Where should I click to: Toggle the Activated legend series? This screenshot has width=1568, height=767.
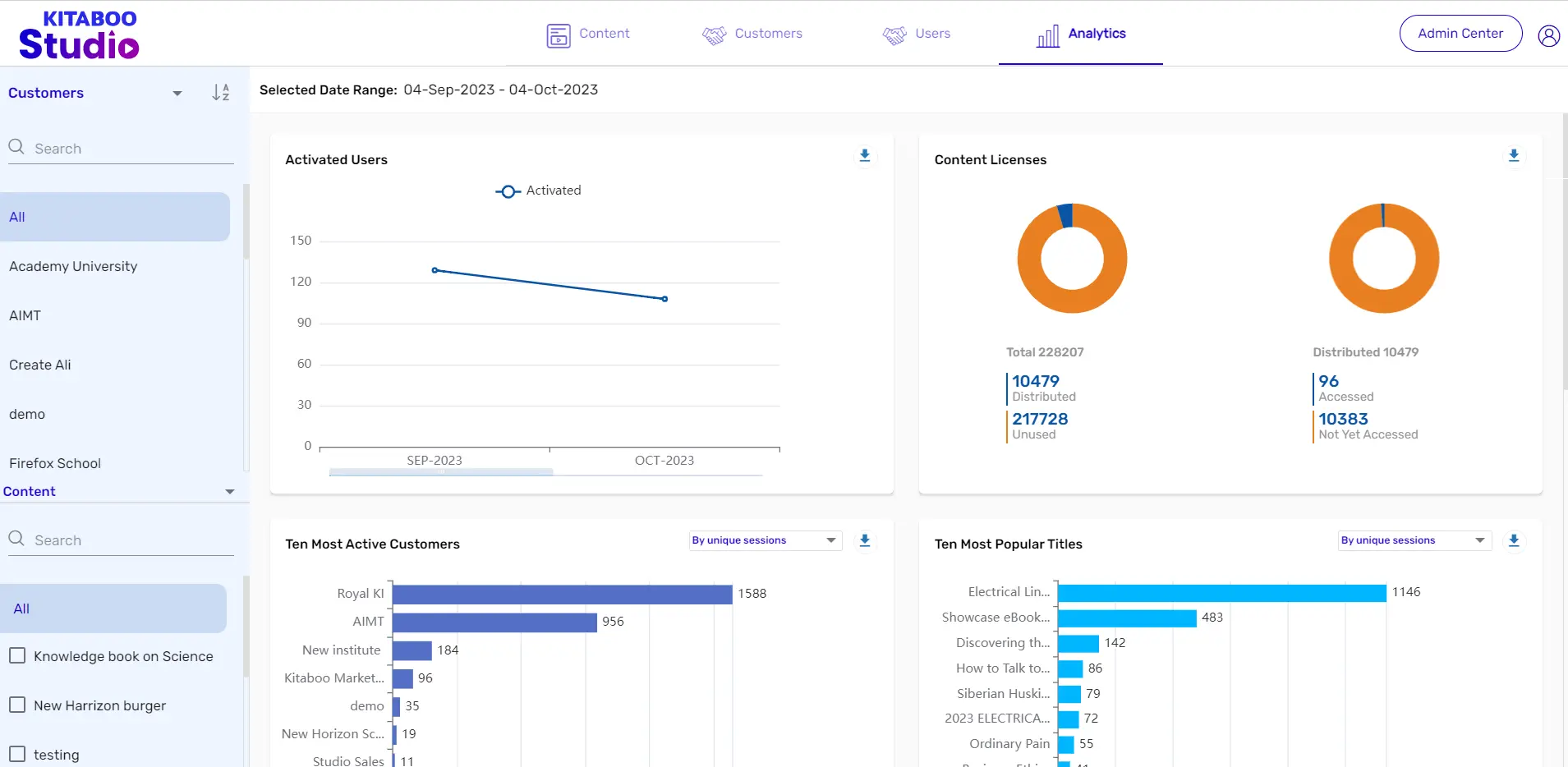pos(538,191)
